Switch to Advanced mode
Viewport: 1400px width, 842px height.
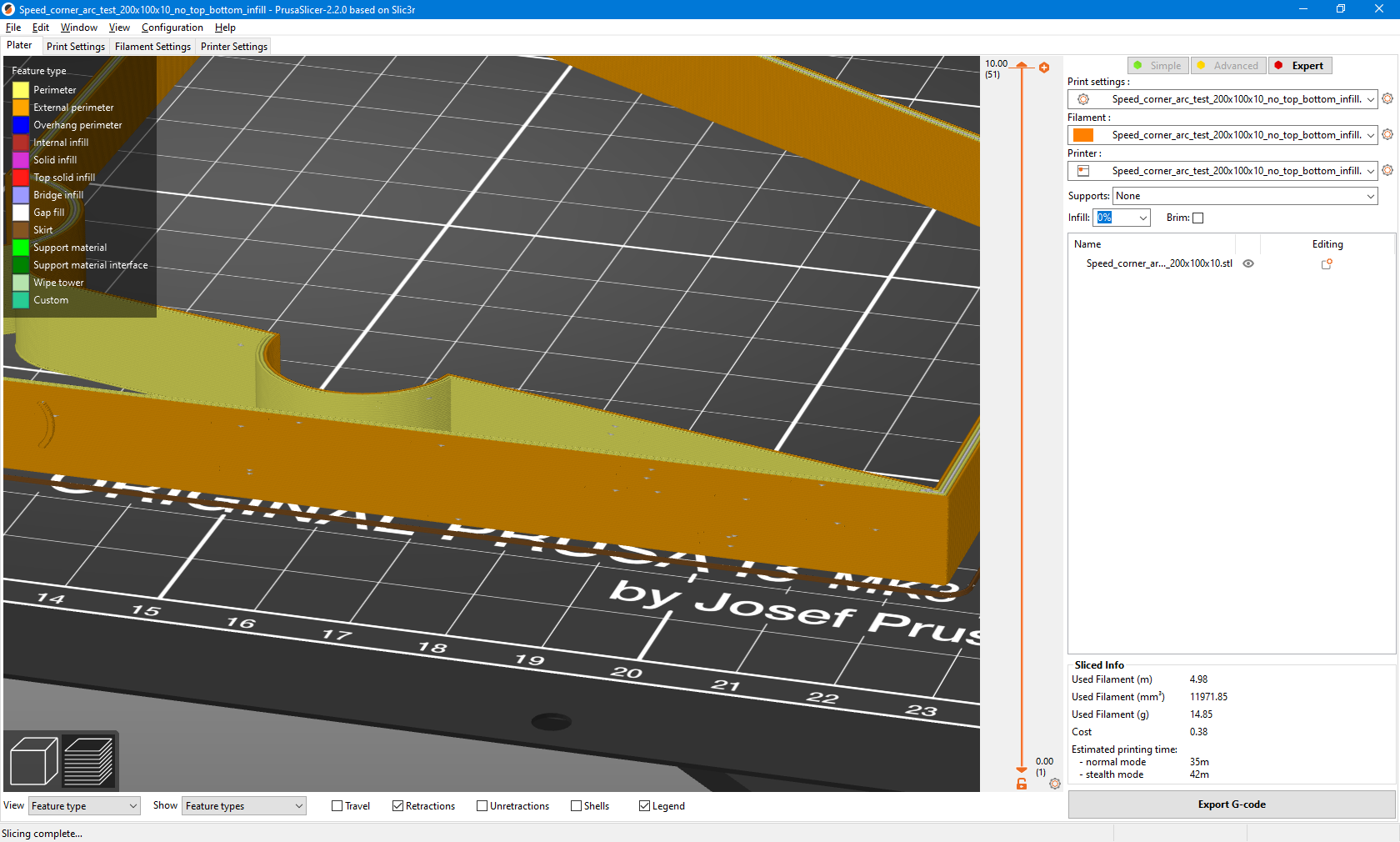[1228, 66]
